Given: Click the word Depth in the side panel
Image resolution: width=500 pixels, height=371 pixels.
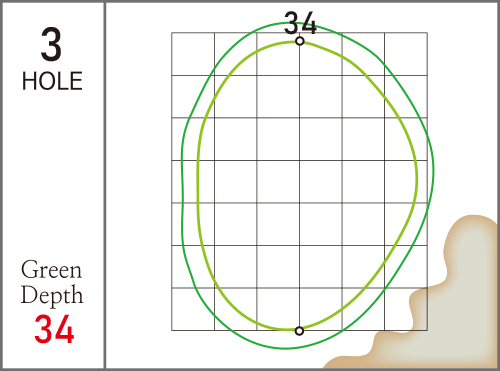Looking at the screenshot, I should [52, 295].
